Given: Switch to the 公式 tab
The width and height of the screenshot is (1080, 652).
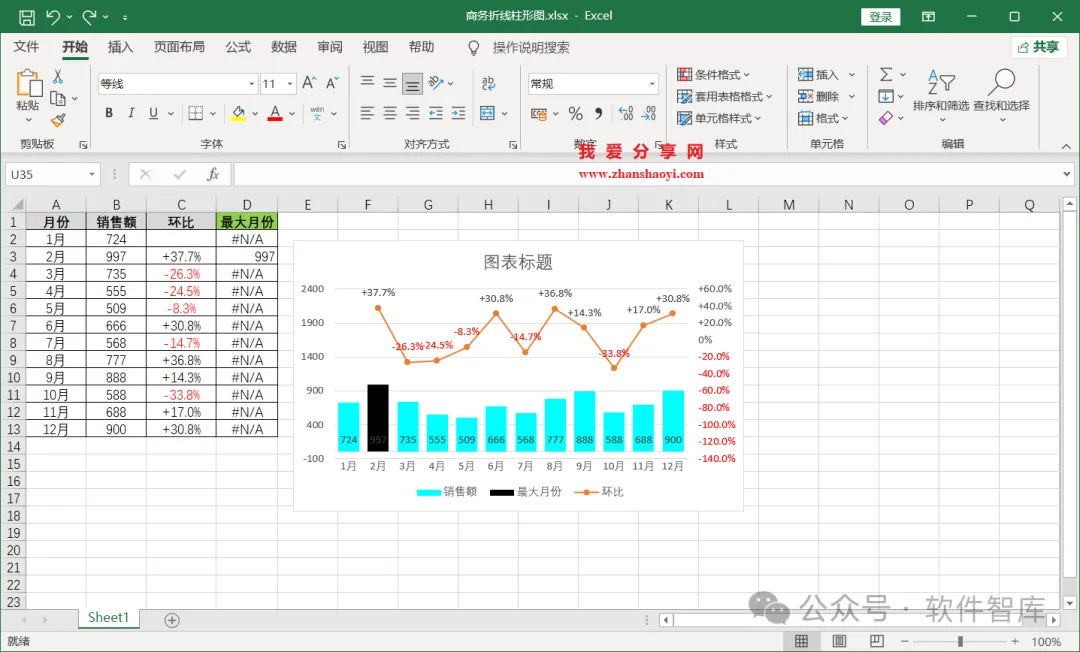Looking at the screenshot, I should click(238, 47).
